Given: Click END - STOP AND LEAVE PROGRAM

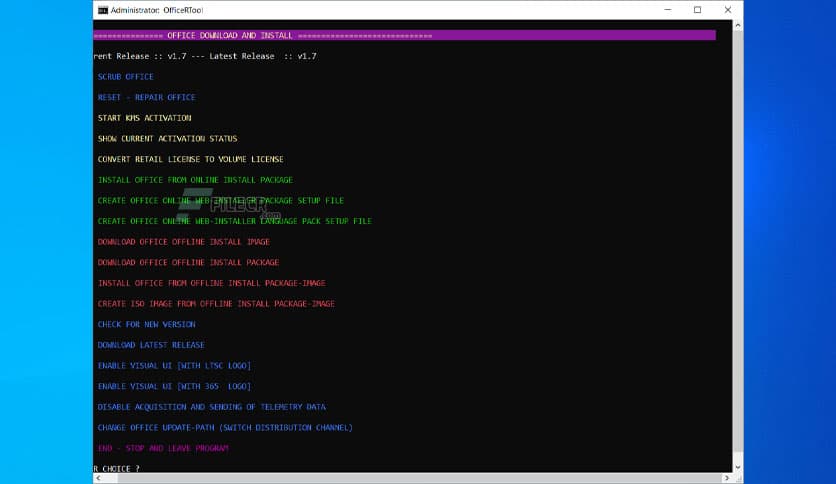Looking at the screenshot, I should (163, 448).
